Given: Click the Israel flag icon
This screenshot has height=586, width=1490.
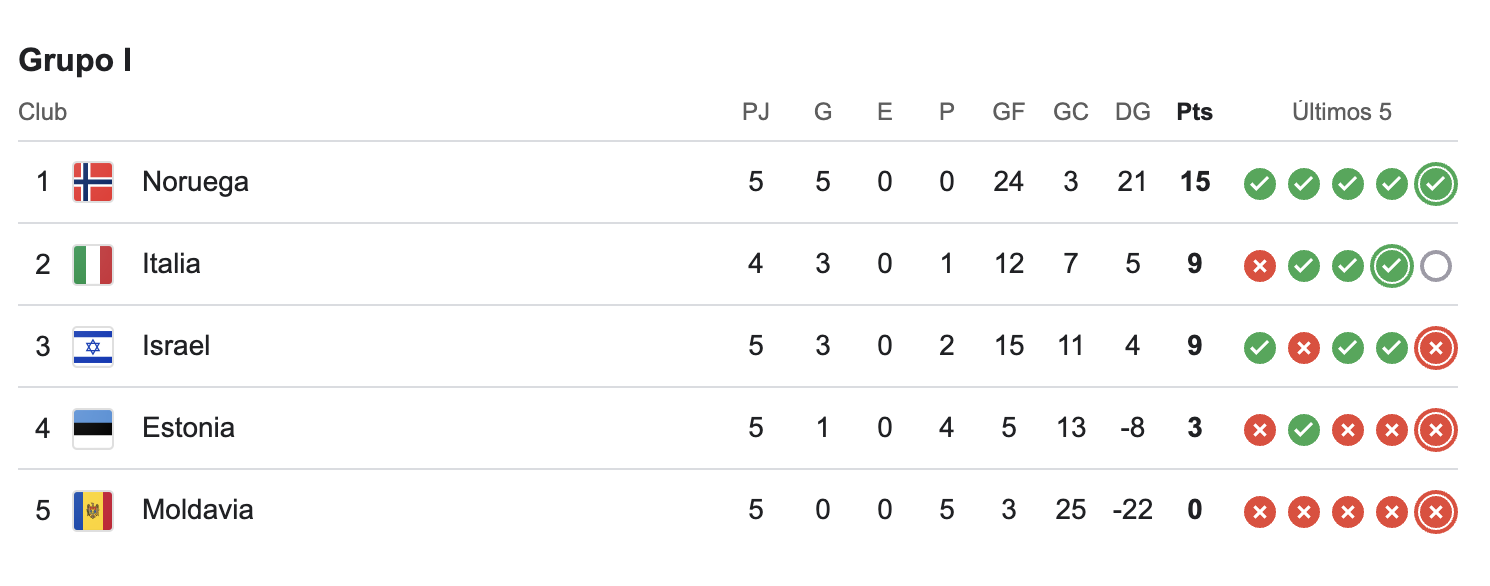Looking at the screenshot, I should pyautogui.click(x=93, y=346).
